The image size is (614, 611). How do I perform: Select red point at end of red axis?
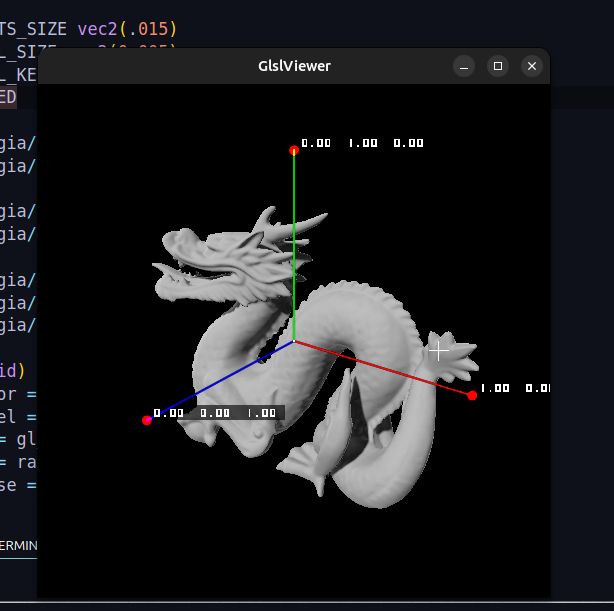pos(472,396)
